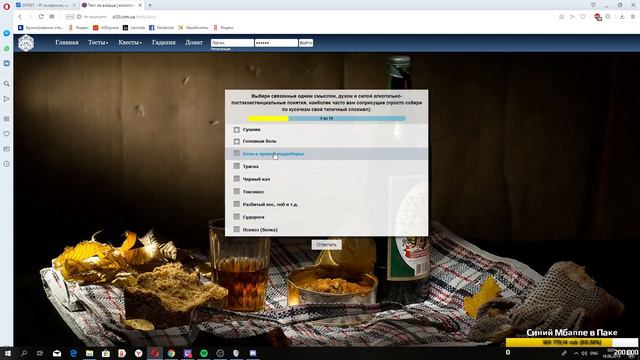Open the Lamoda bookmark
The image size is (640, 360).
pos(134,28)
